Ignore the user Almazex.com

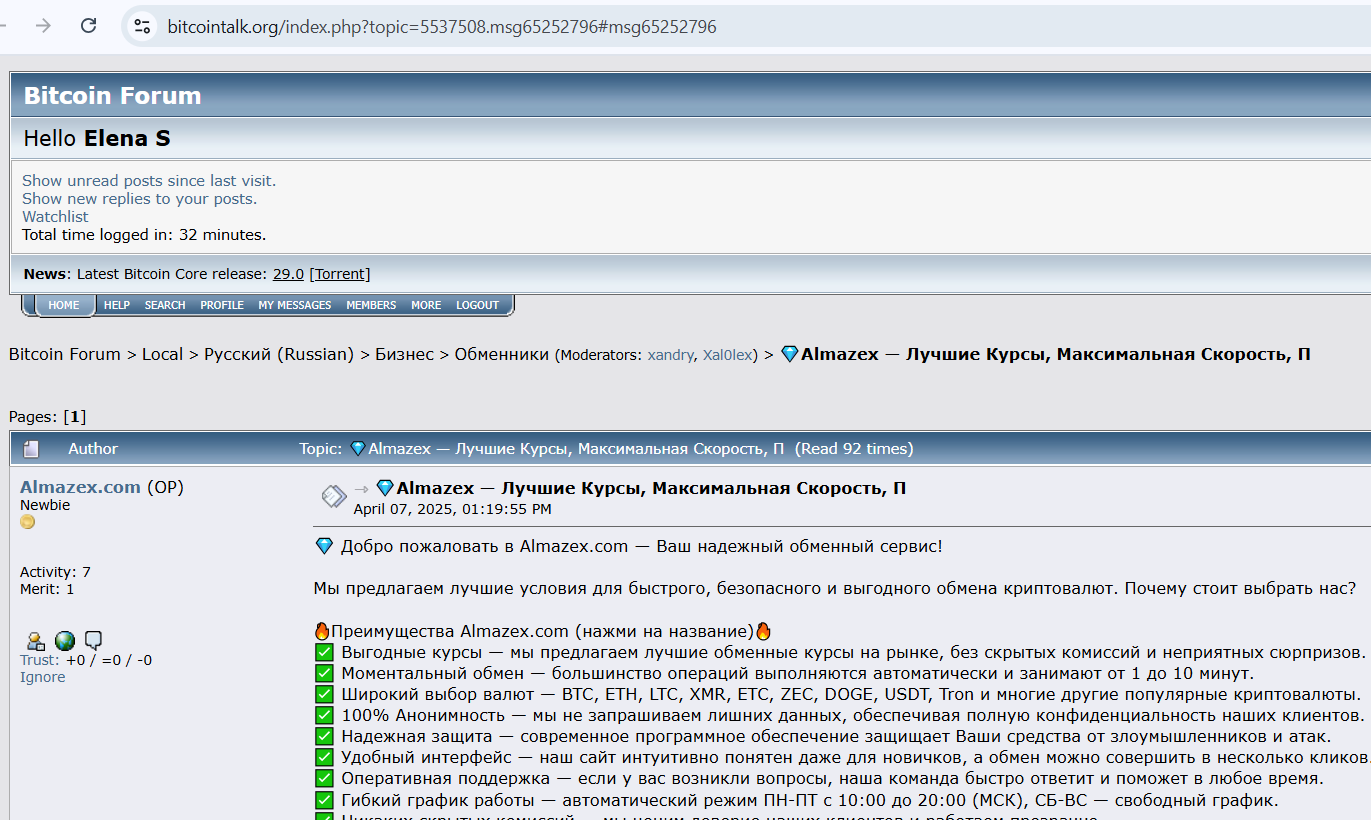43,677
